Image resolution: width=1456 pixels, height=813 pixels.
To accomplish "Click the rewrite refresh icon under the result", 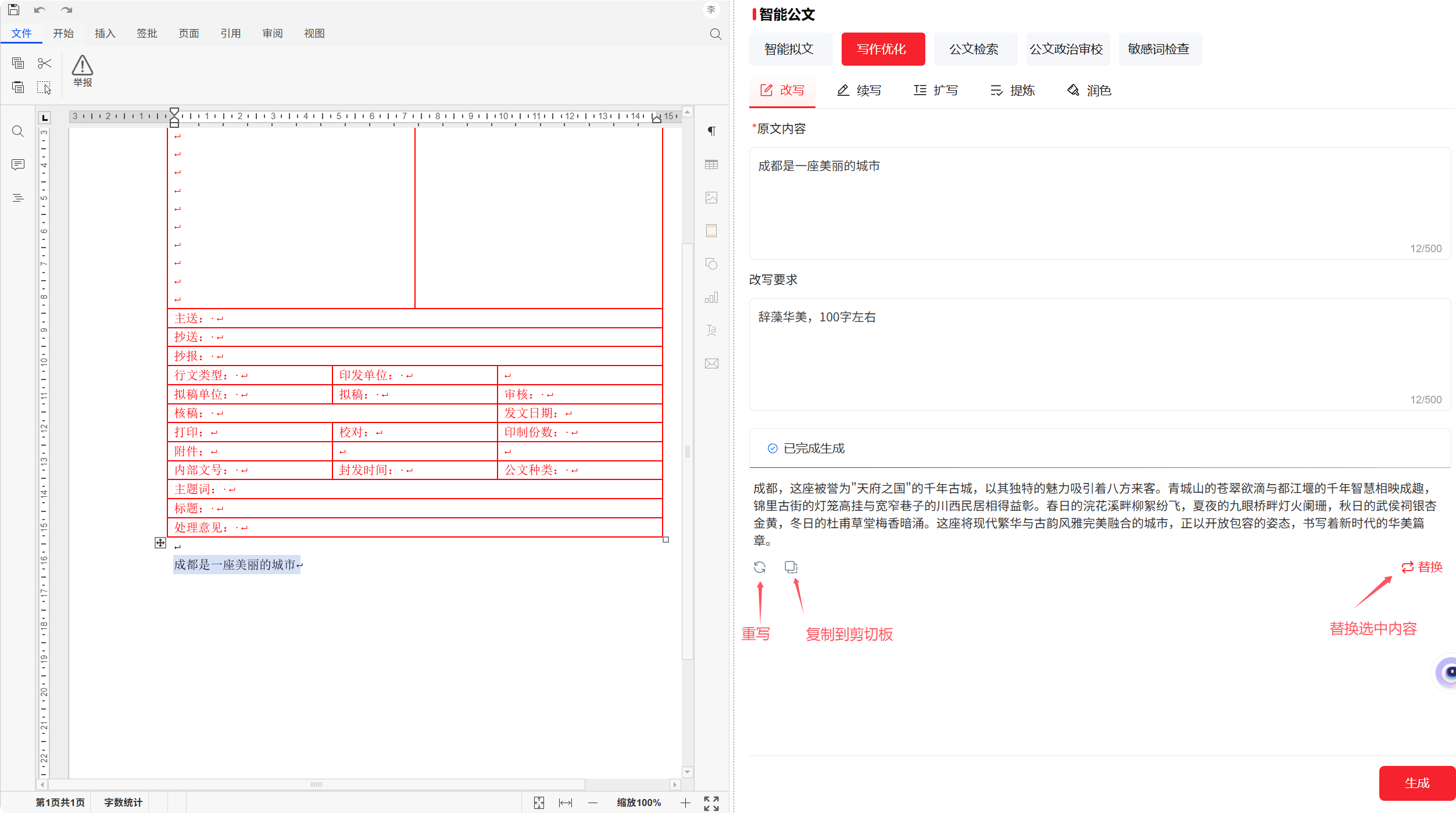I will (x=760, y=567).
